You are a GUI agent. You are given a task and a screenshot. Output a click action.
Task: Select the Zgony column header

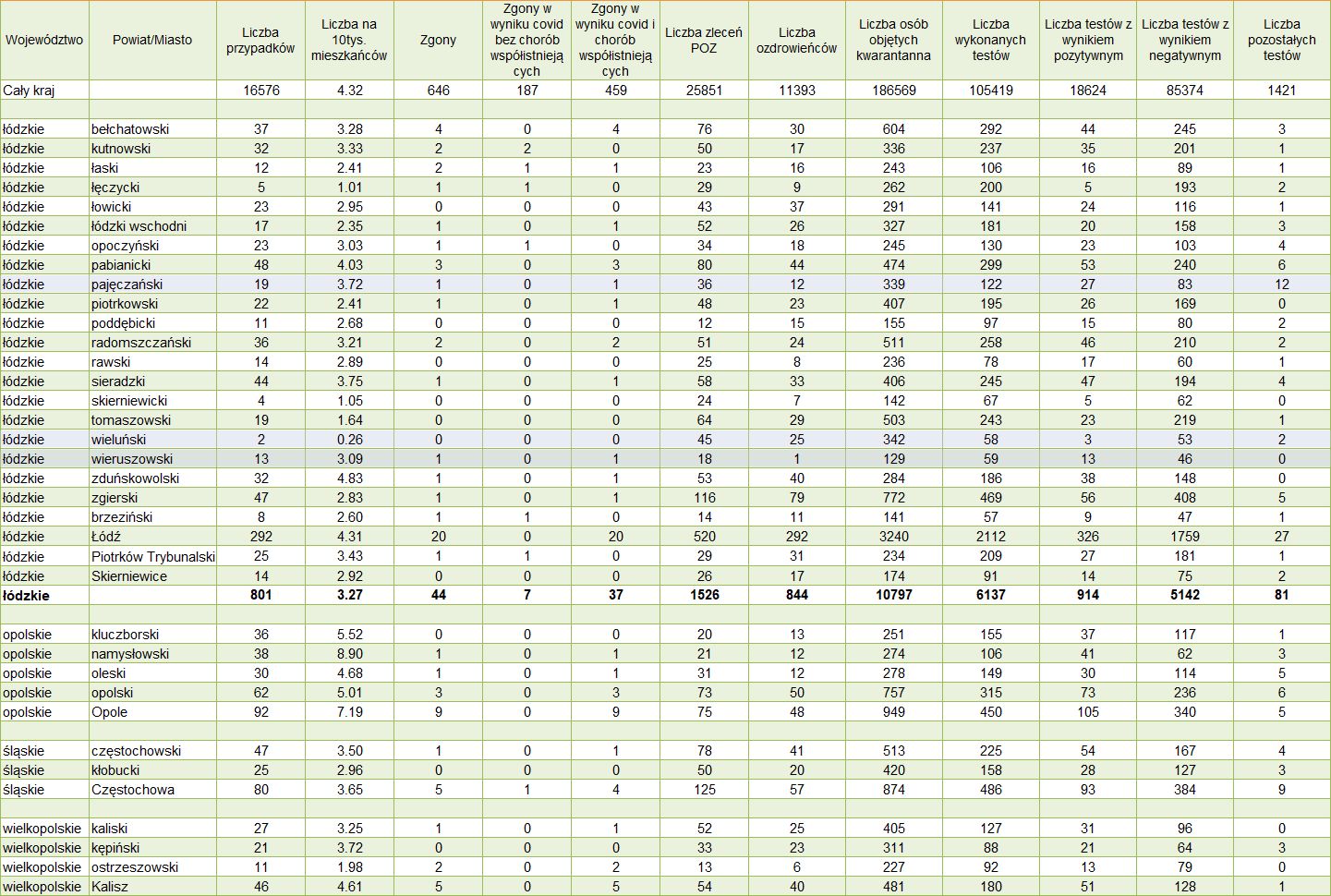click(438, 40)
